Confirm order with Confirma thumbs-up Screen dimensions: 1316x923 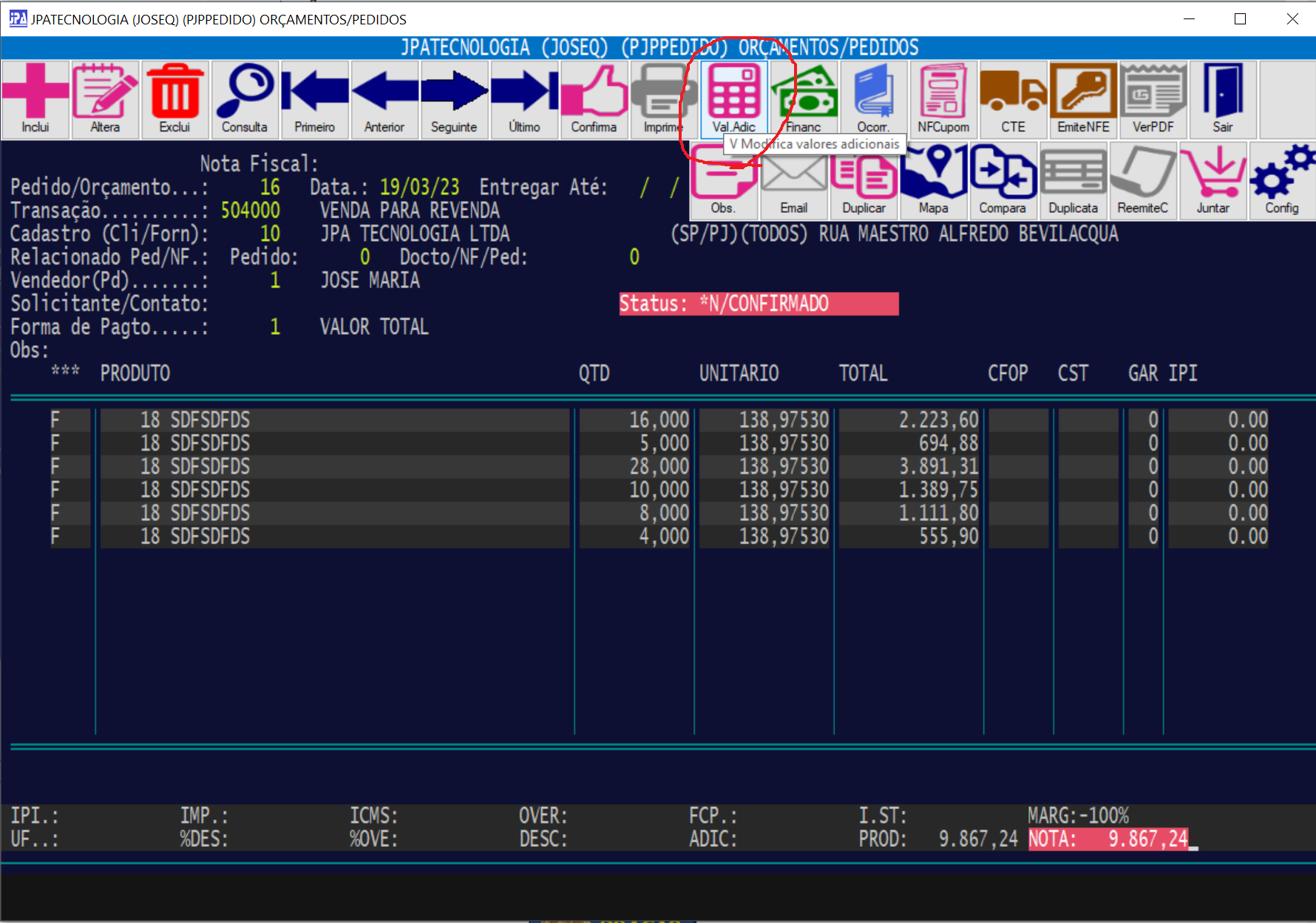[594, 100]
